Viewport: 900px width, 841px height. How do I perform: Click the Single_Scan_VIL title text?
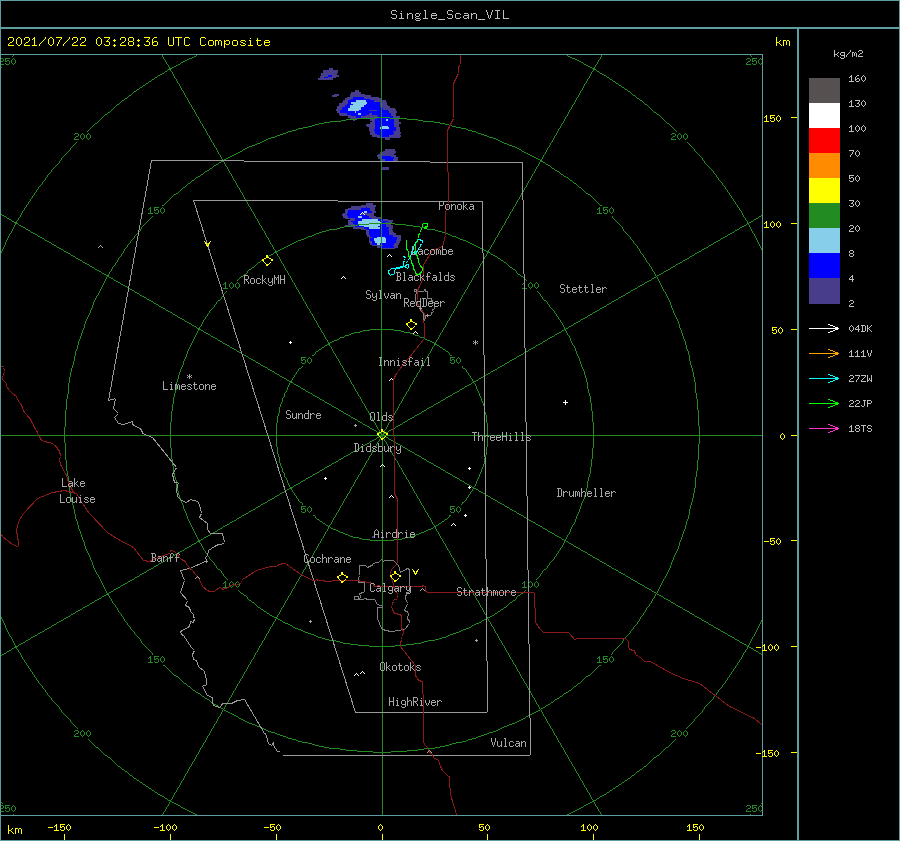[449, 15]
